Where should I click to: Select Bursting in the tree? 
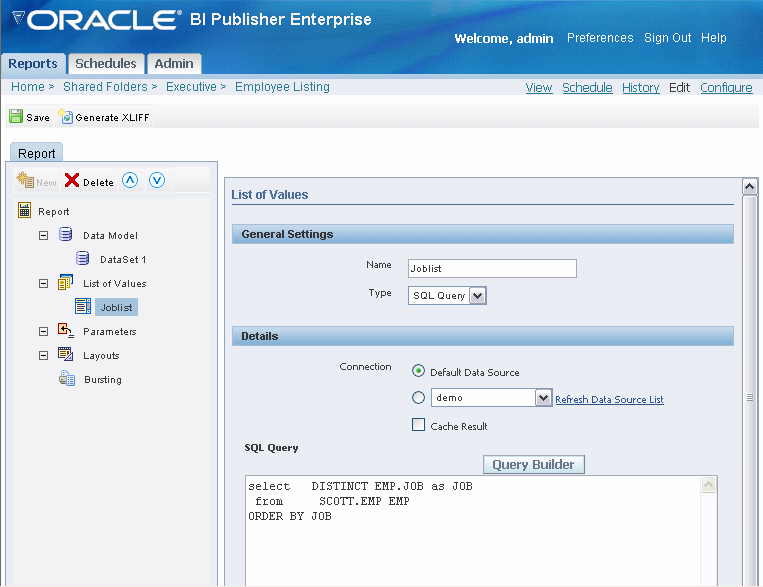point(103,380)
